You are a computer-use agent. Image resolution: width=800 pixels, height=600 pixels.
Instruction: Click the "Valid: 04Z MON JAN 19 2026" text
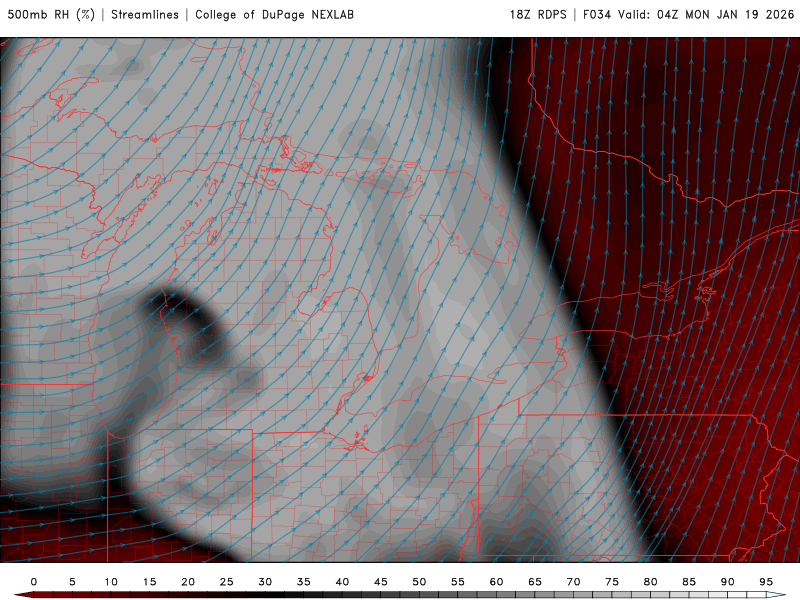coord(706,15)
